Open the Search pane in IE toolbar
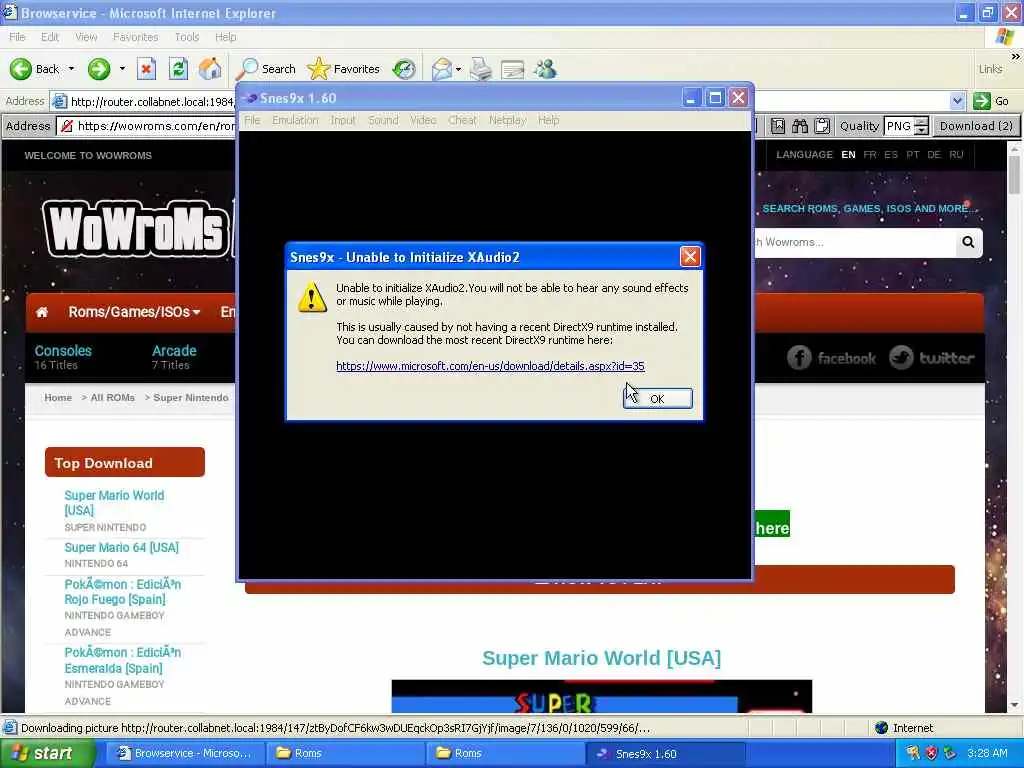The width and height of the screenshot is (1024, 768). [x=266, y=69]
